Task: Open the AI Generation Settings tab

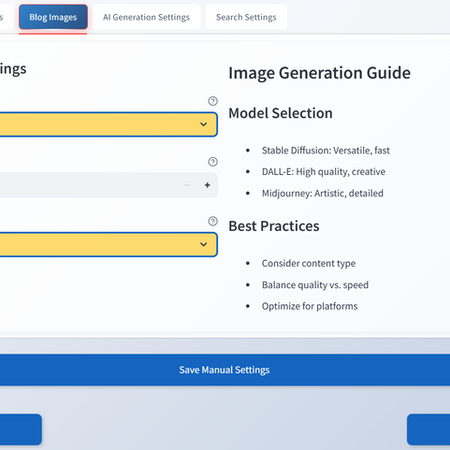Action: [x=146, y=17]
